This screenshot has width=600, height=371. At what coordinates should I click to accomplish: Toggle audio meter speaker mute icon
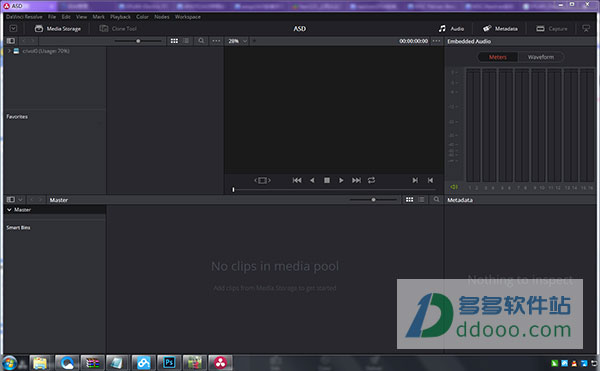click(x=454, y=187)
